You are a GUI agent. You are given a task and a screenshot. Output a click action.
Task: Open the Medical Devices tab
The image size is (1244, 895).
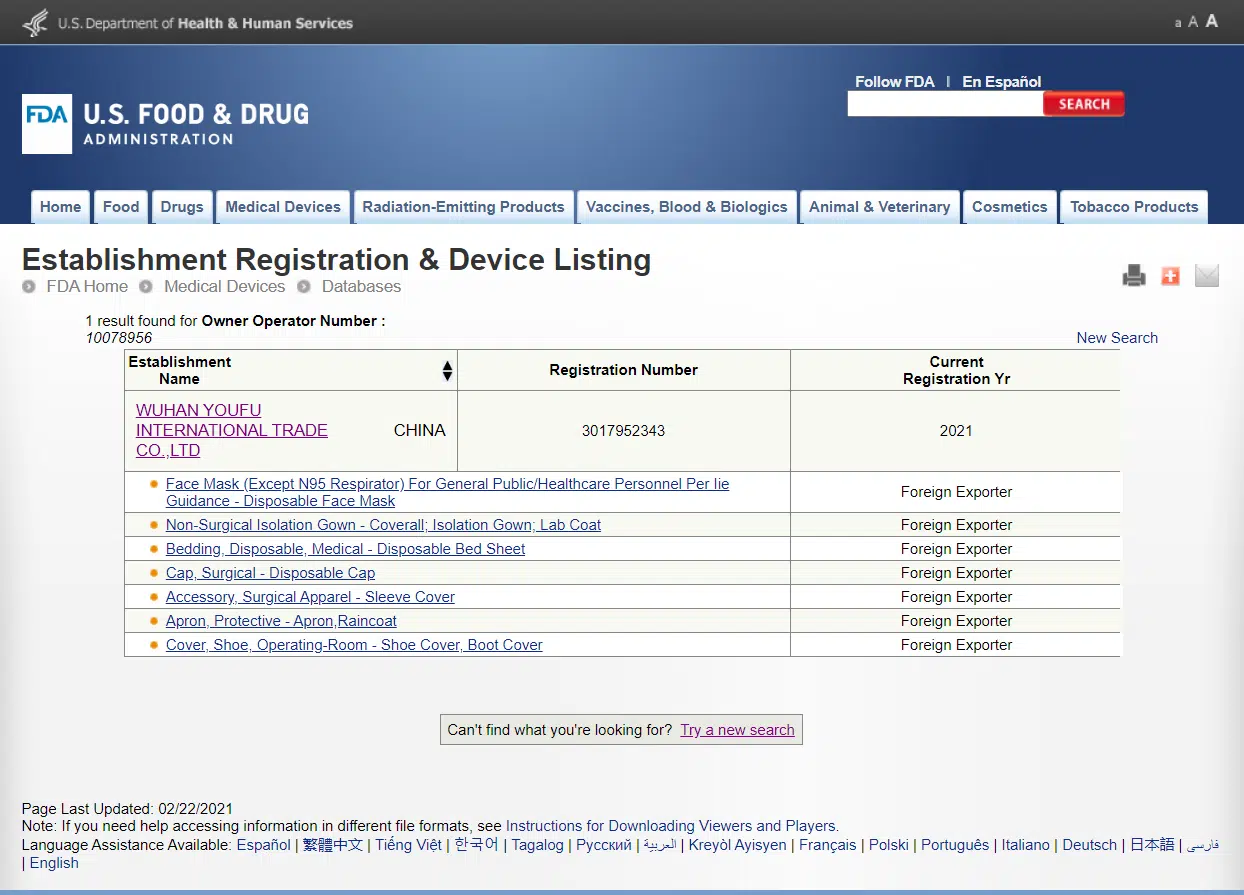click(x=283, y=207)
